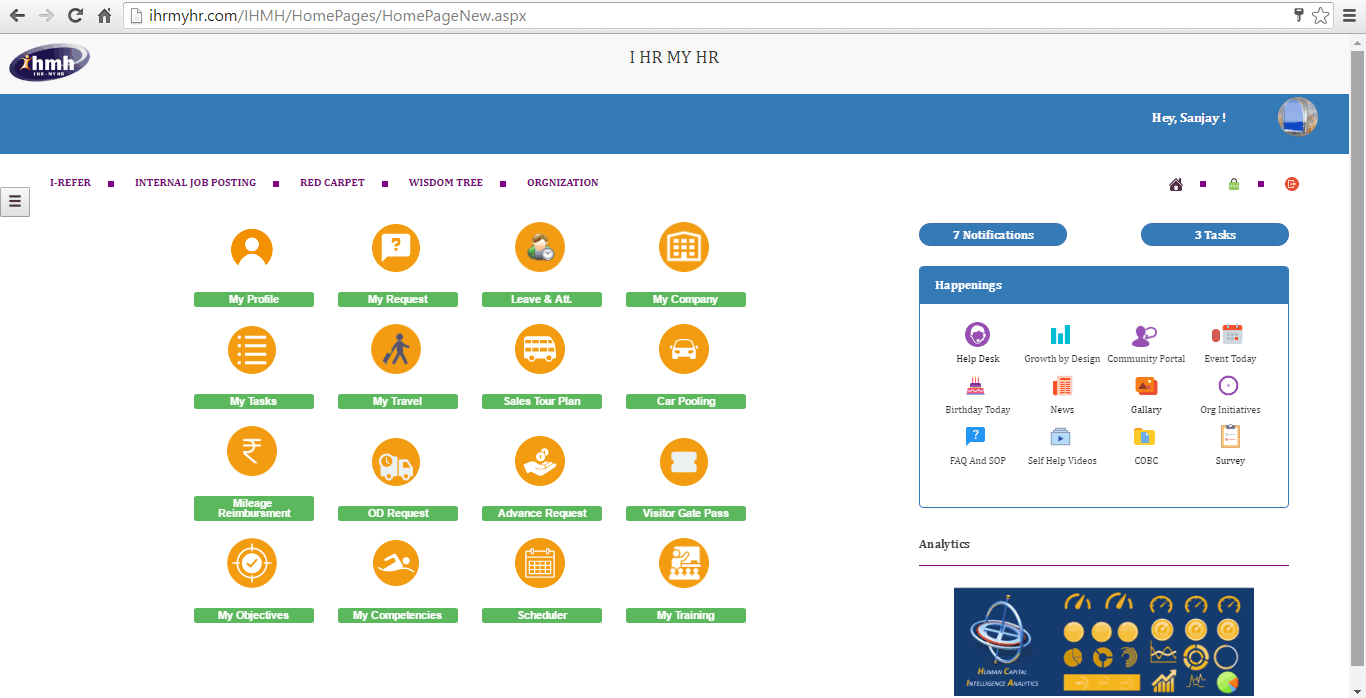Open Help Desk in Happenings
This screenshot has height=698, width=1366.
(x=977, y=335)
